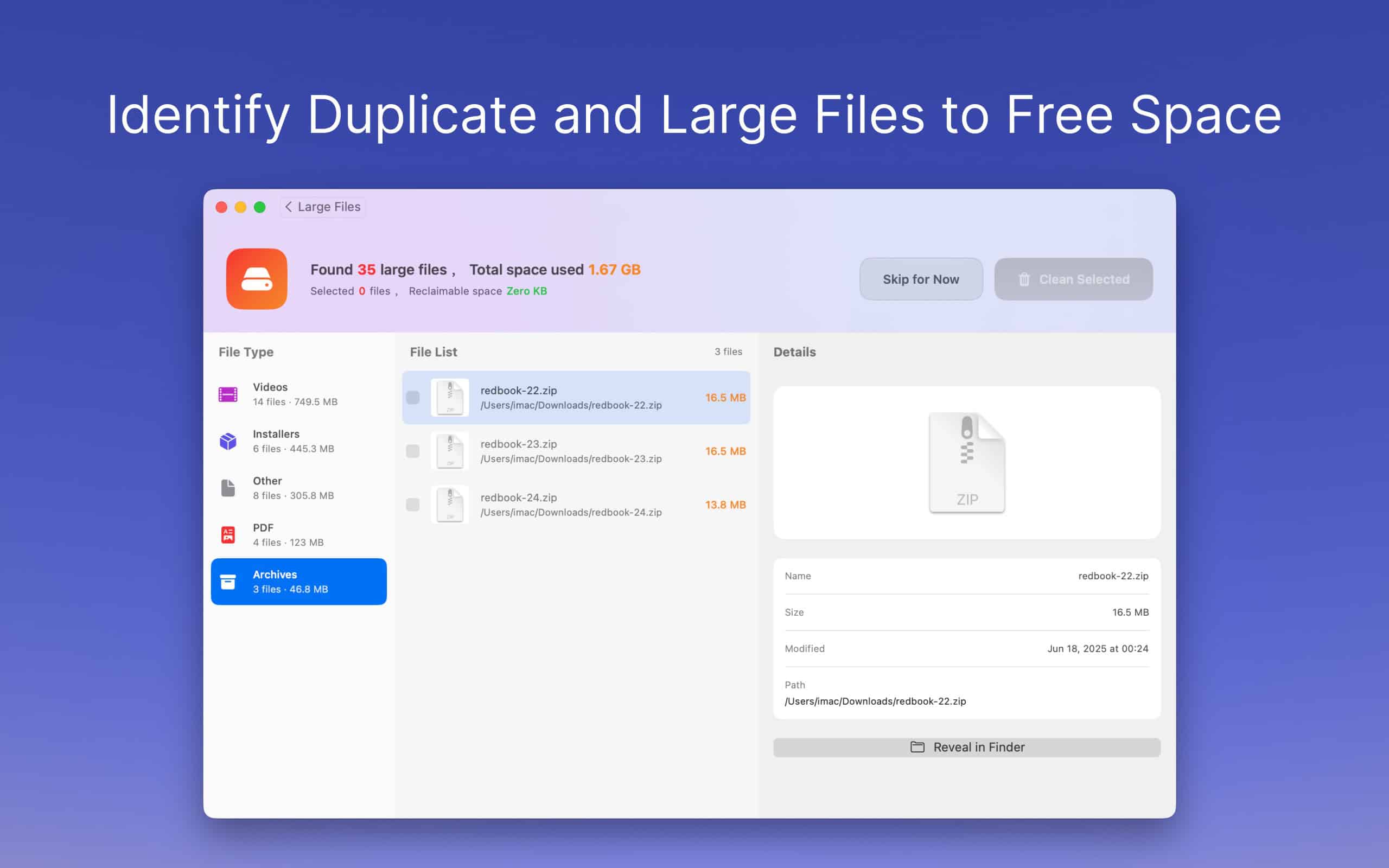The image size is (1389, 868).
Task: Select the redbook-24.zip checkbox
Action: pyautogui.click(x=413, y=505)
